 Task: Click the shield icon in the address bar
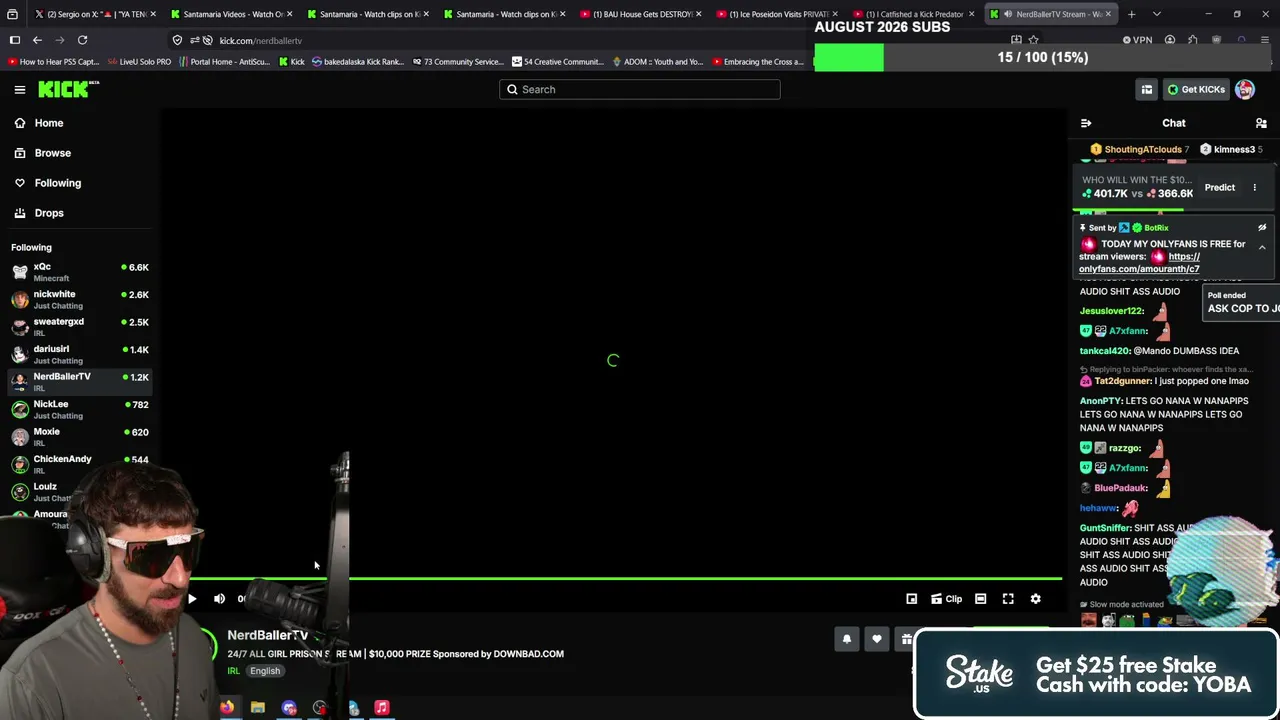coord(177,40)
